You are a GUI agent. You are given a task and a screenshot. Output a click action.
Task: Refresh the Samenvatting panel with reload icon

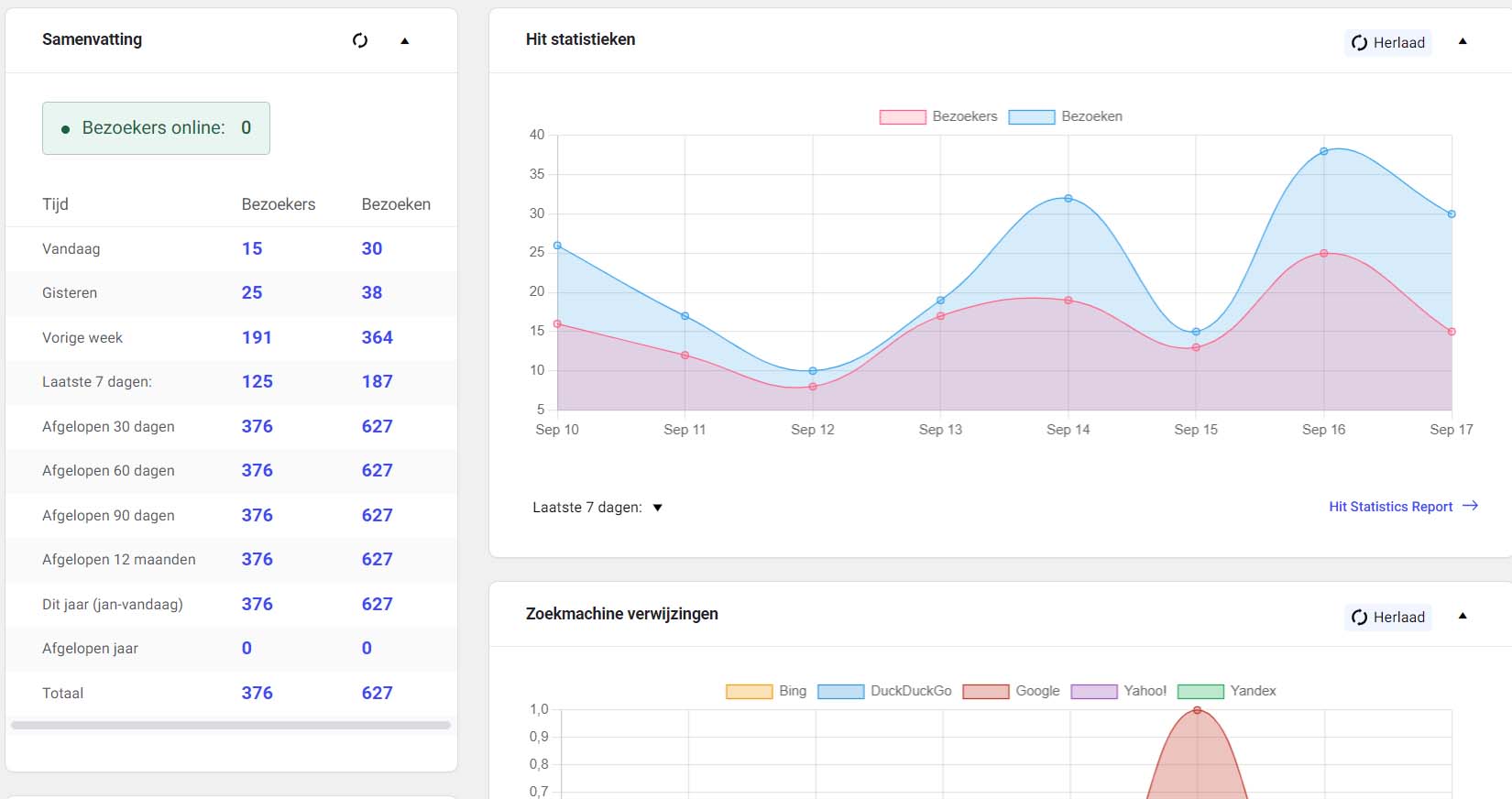click(360, 40)
